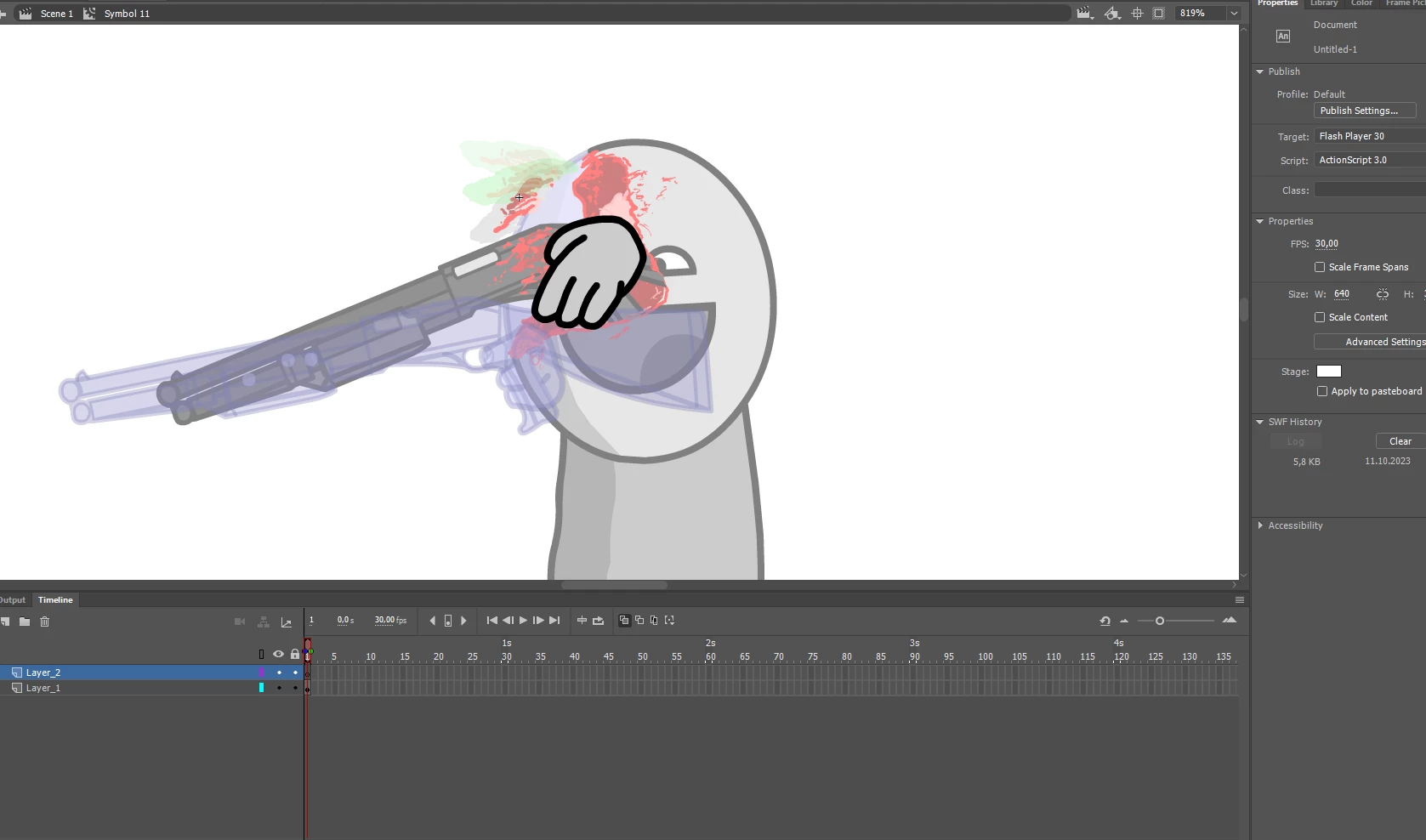This screenshot has width=1426, height=840.
Task: Go to previous keyframe arrow
Action: pyautogui.click(x=433, y=621)
